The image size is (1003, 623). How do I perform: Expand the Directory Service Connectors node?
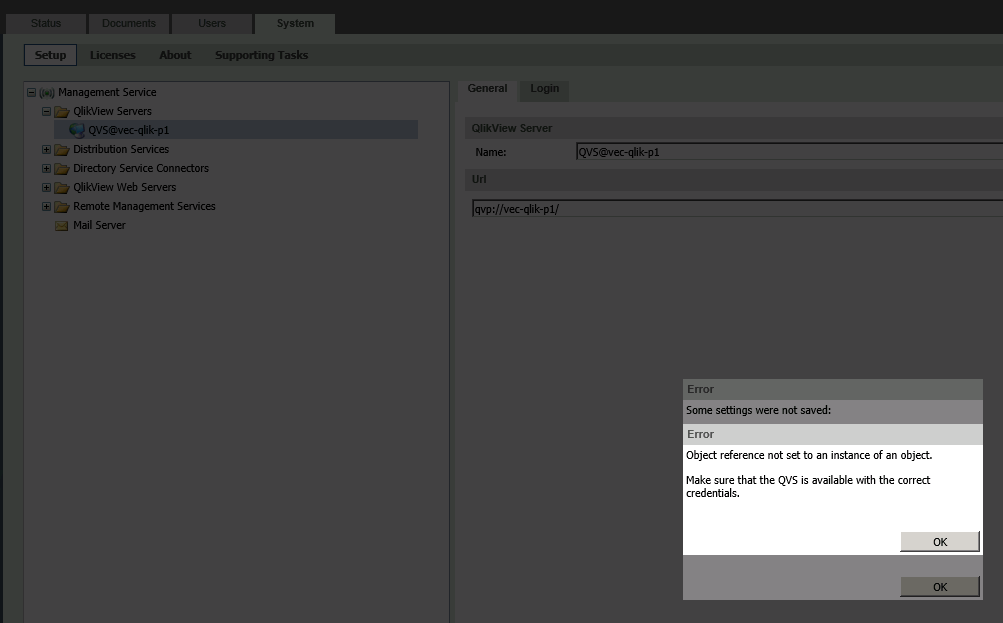pyautogui.click(x=46, y=169)
